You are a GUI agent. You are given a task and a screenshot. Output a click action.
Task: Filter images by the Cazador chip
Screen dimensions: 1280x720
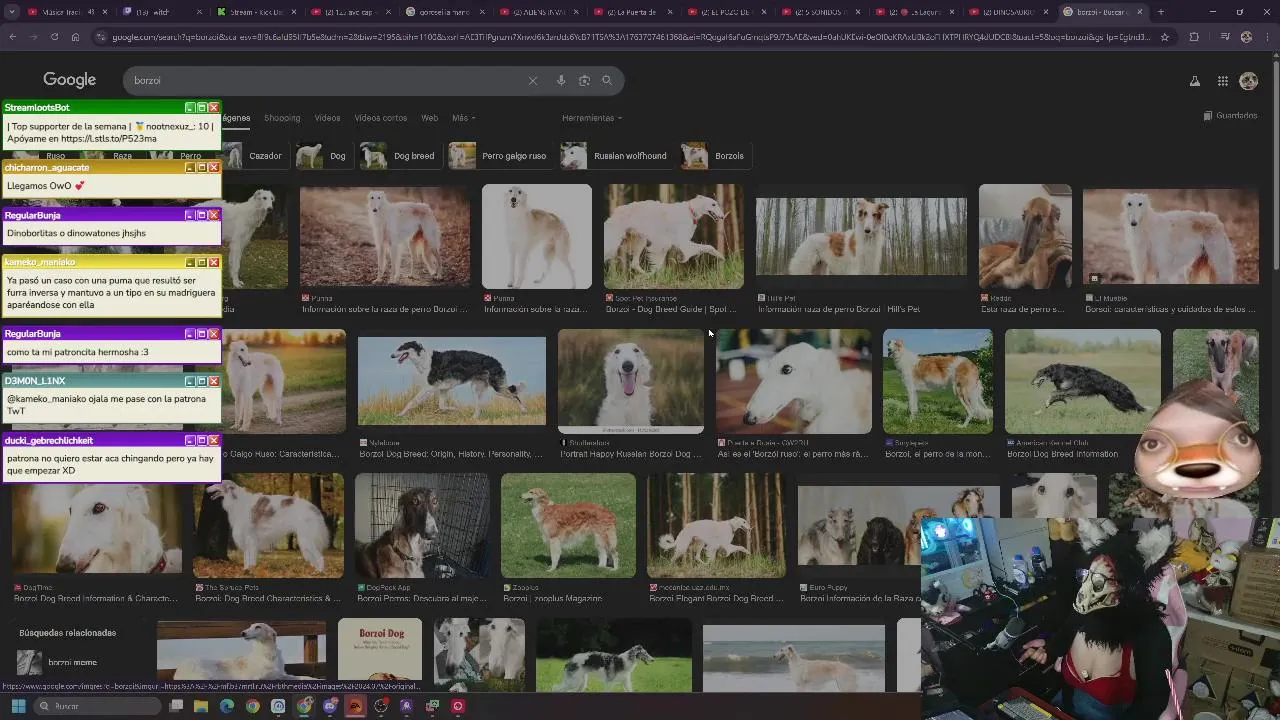point(254,156)
